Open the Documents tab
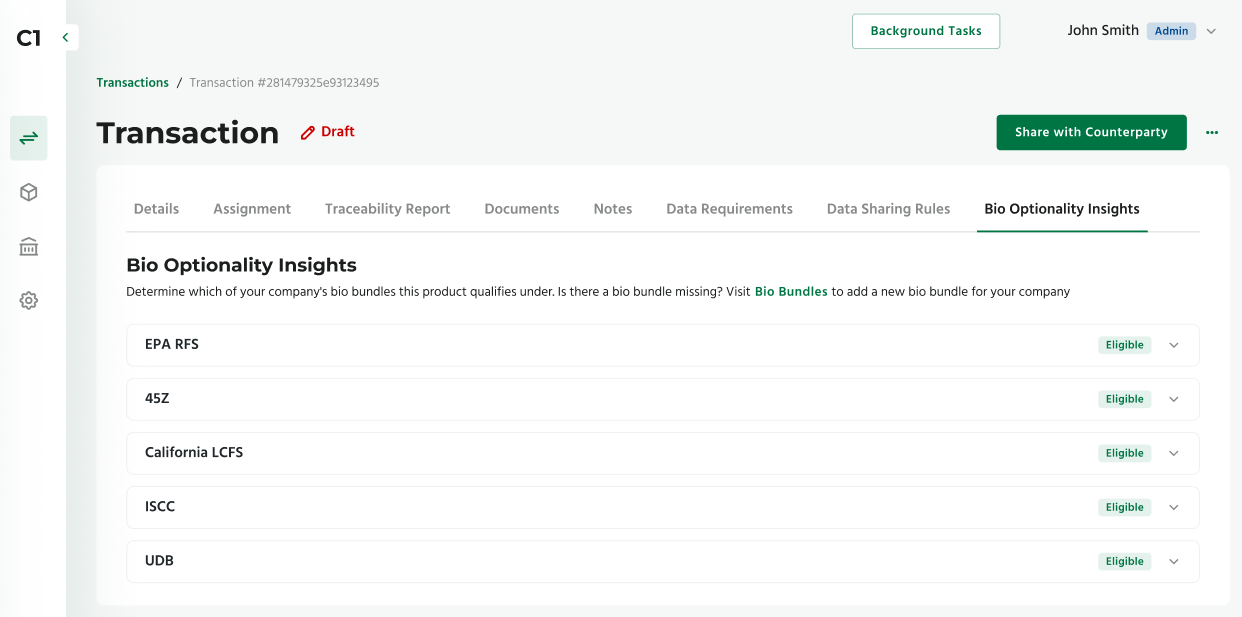 click(521, 209)
